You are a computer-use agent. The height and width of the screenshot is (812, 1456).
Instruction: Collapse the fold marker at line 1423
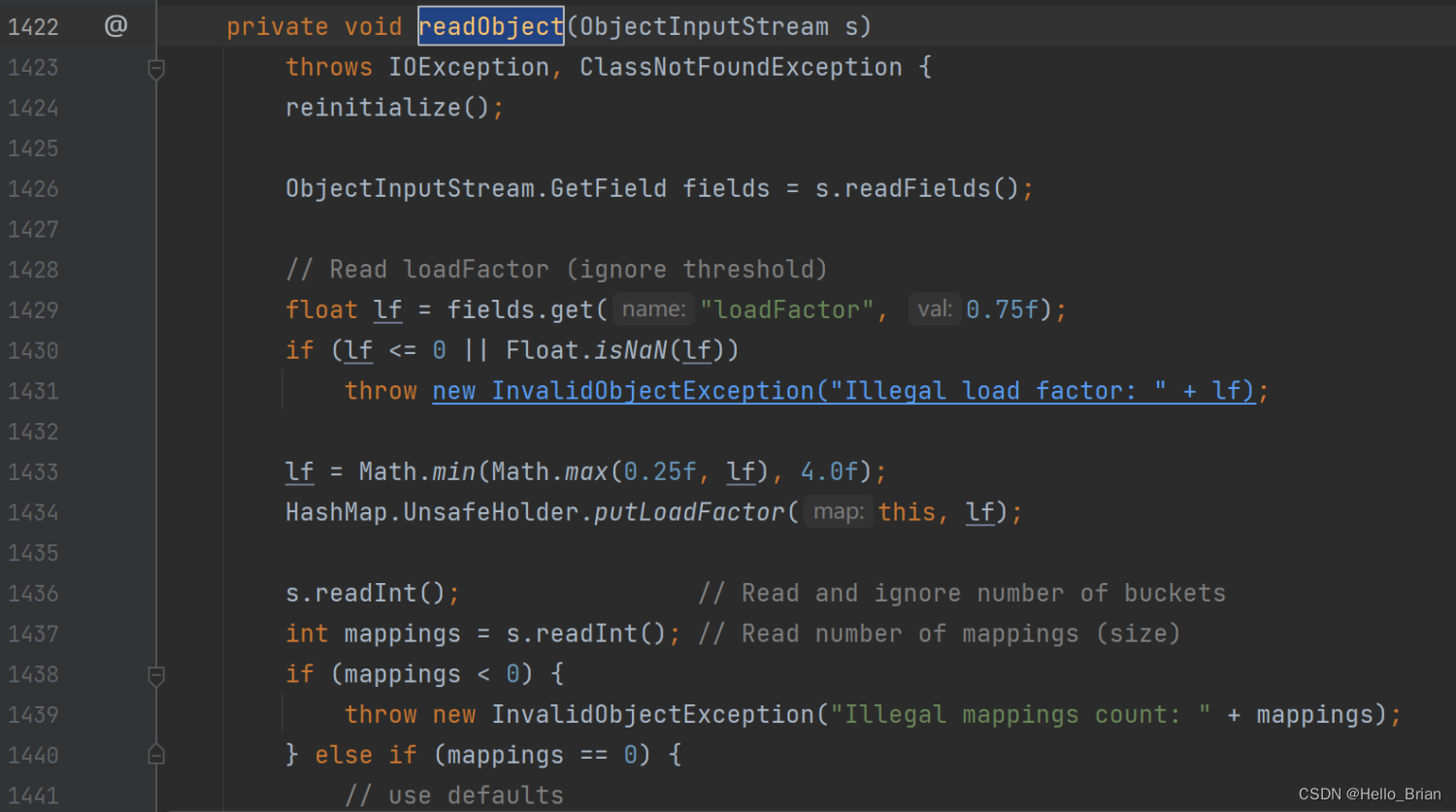(155, 68)
